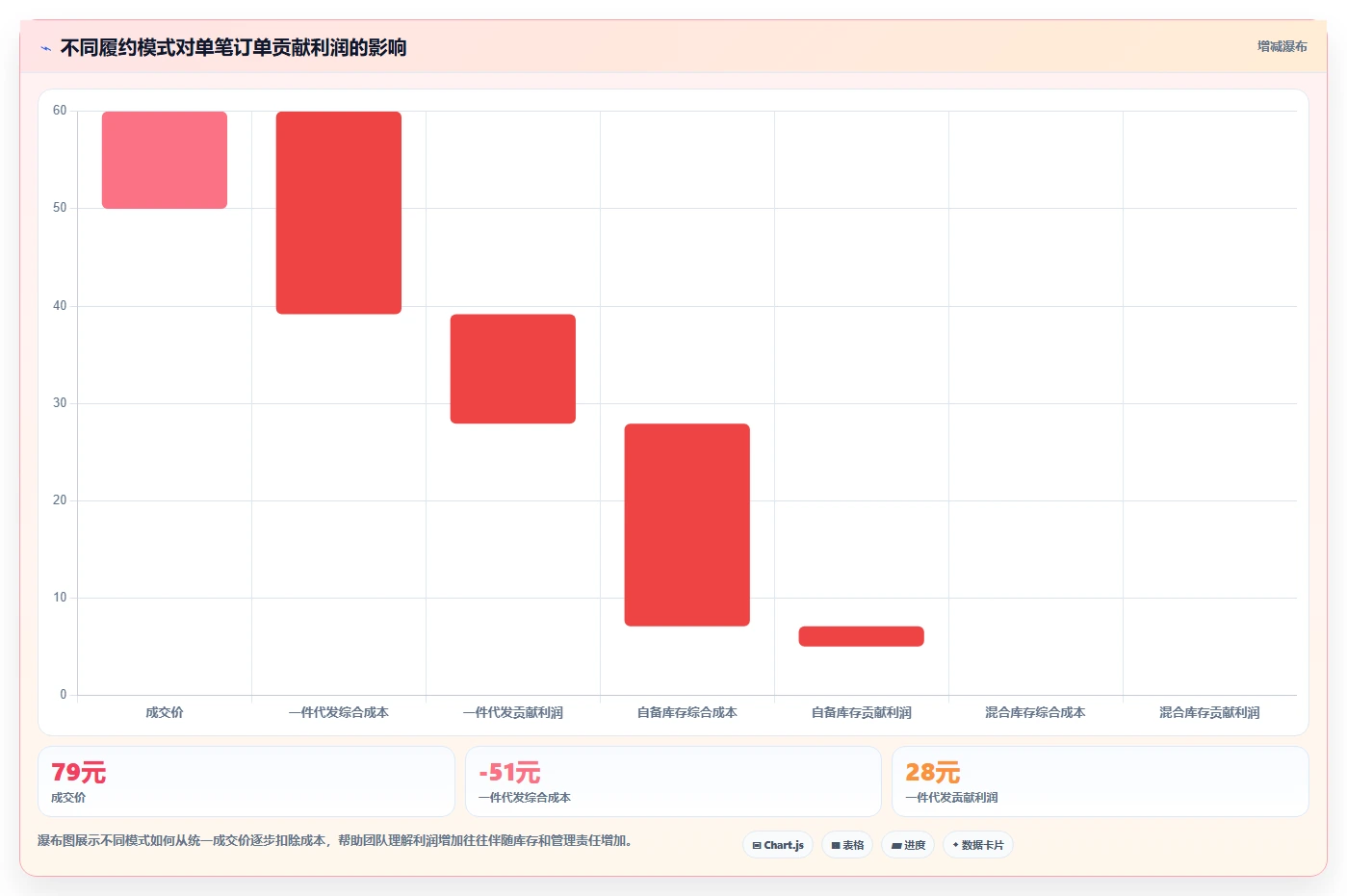Click x-axis label 混合库存贡献利润
This screenshot has width=1347, height=896.
[x=1210, y=712]
